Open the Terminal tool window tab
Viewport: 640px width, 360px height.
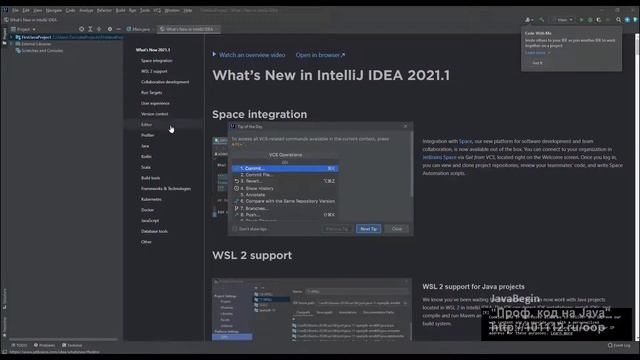click(x=72, y=345)
